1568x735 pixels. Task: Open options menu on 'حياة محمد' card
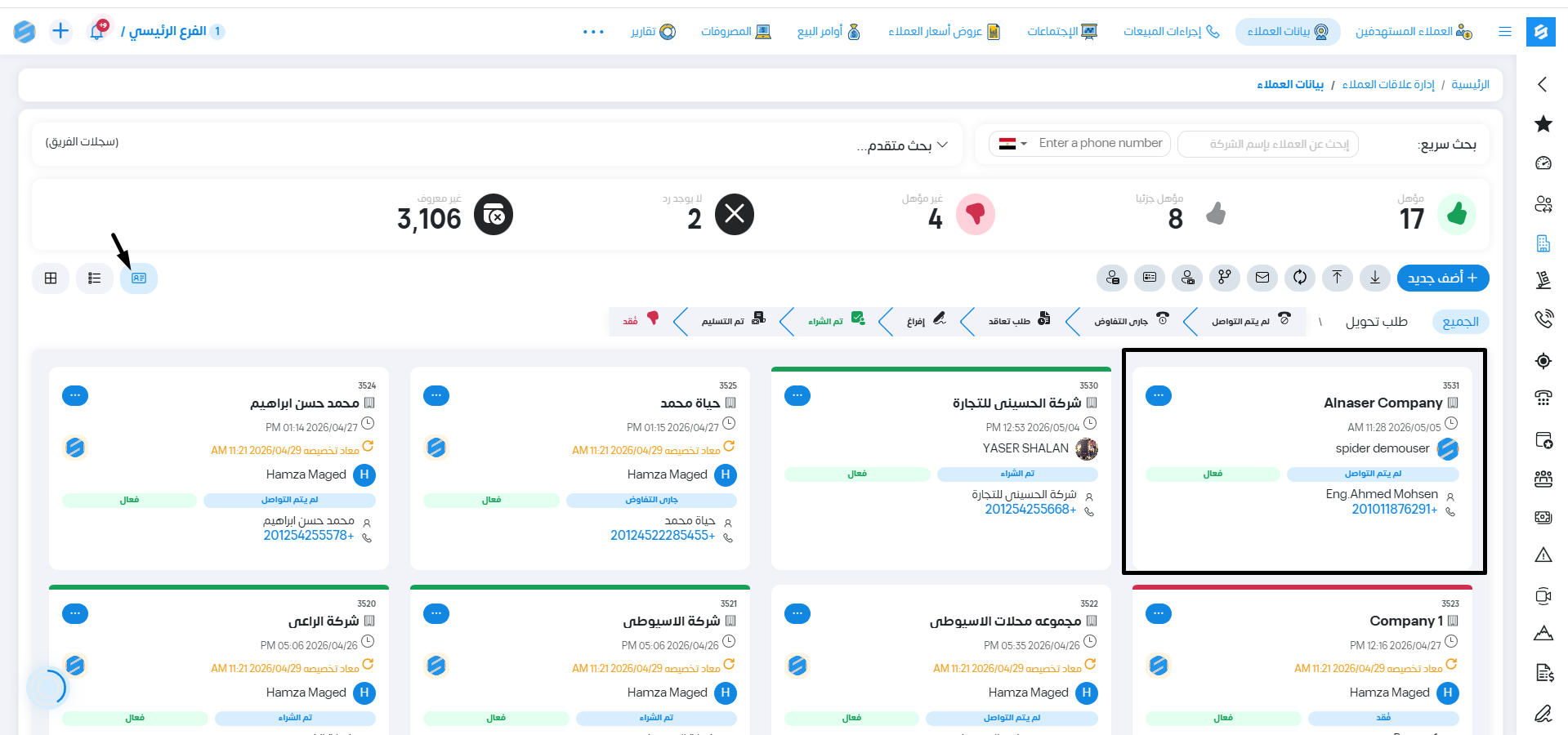(436, 395)
